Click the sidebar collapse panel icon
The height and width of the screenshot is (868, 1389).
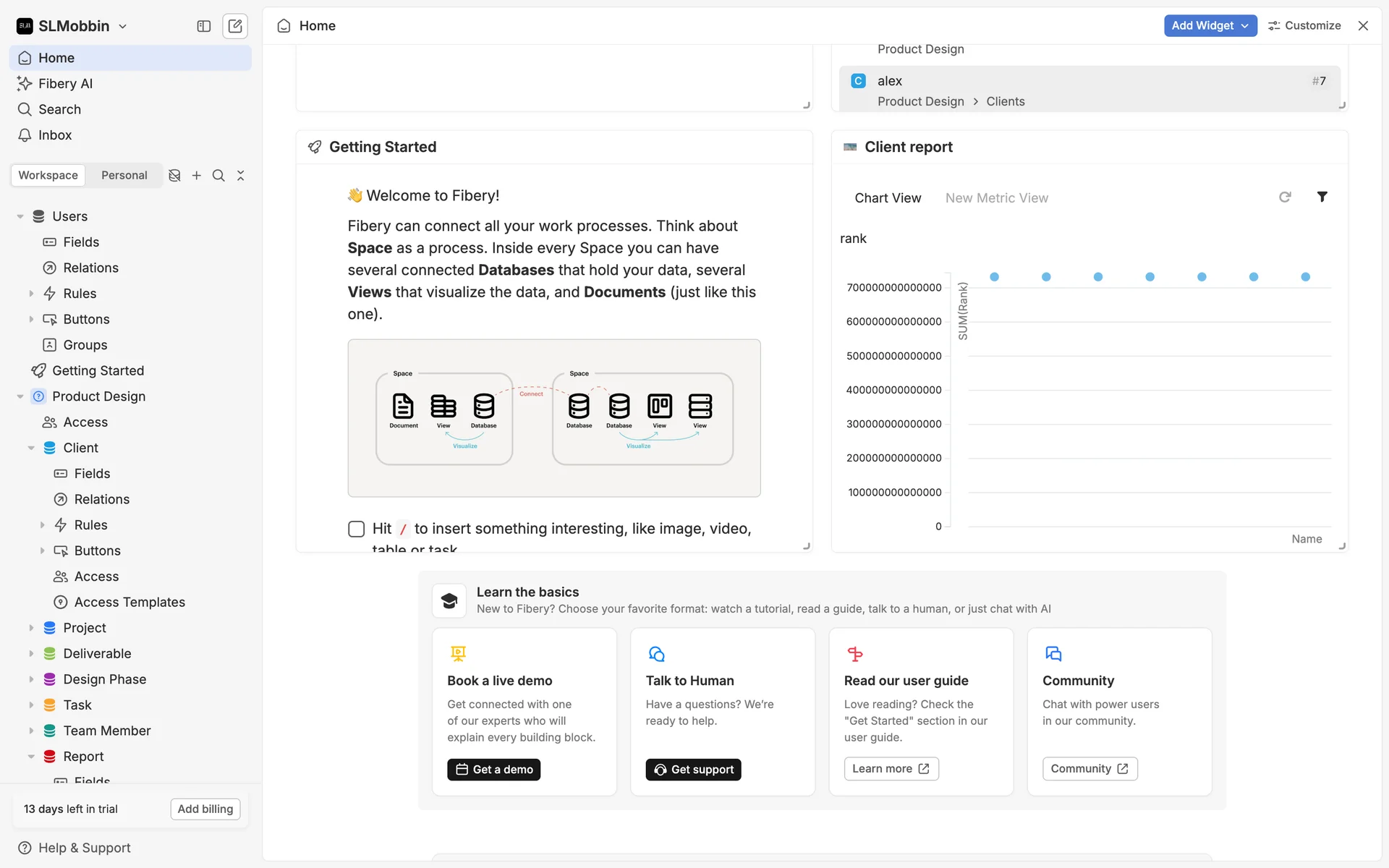pyautogui.click(x=203, y=26)
